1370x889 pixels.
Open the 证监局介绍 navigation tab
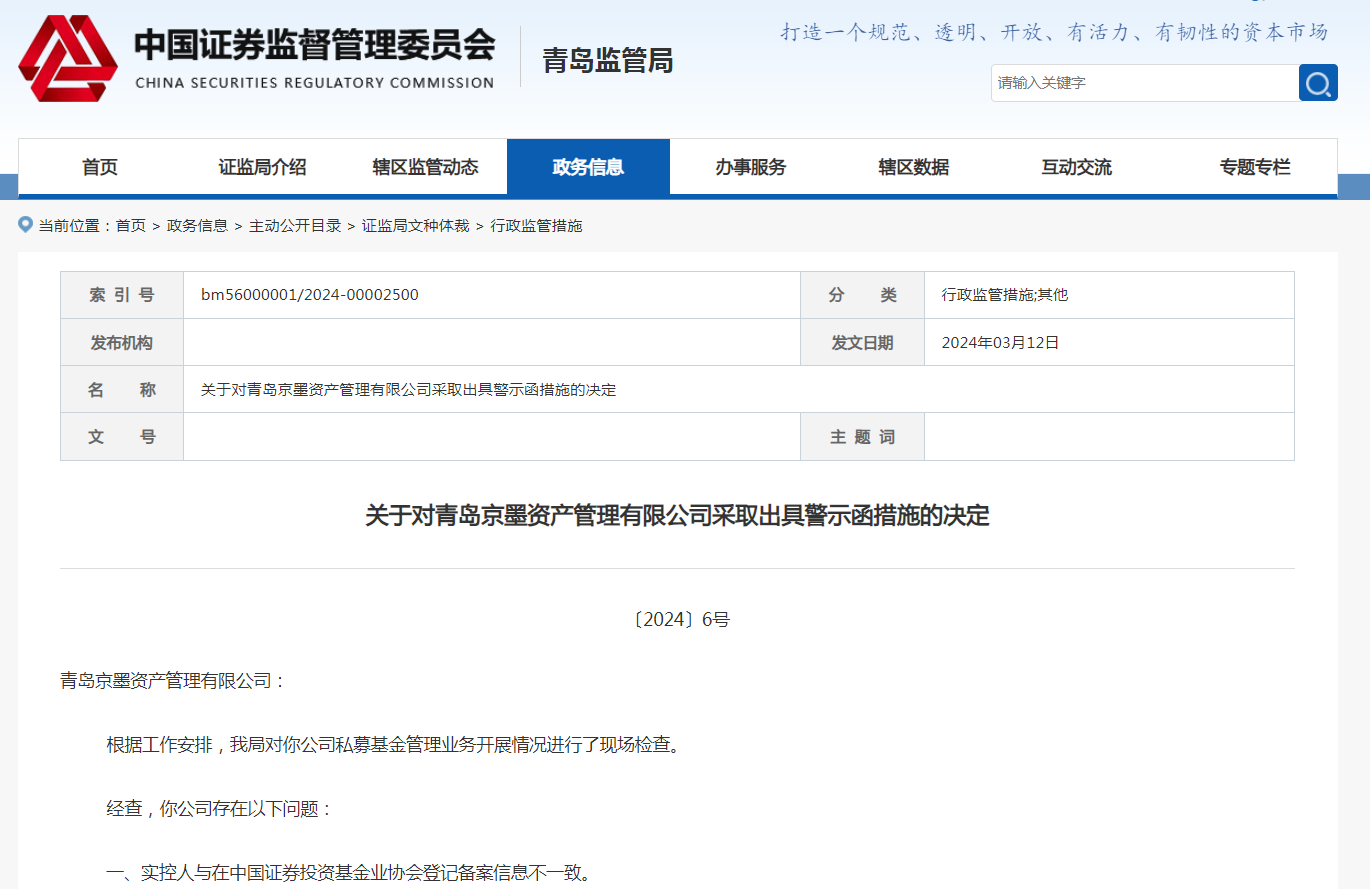[x=262, y=167]
